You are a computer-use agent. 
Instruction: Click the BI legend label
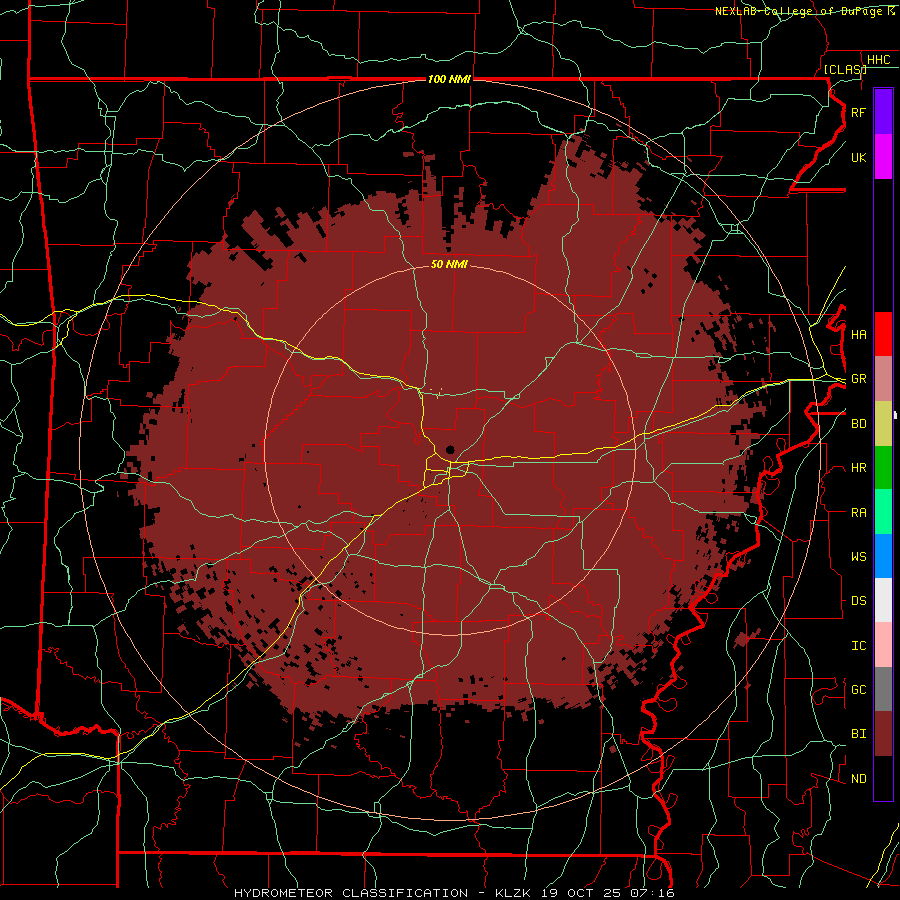tap(858, 734)
